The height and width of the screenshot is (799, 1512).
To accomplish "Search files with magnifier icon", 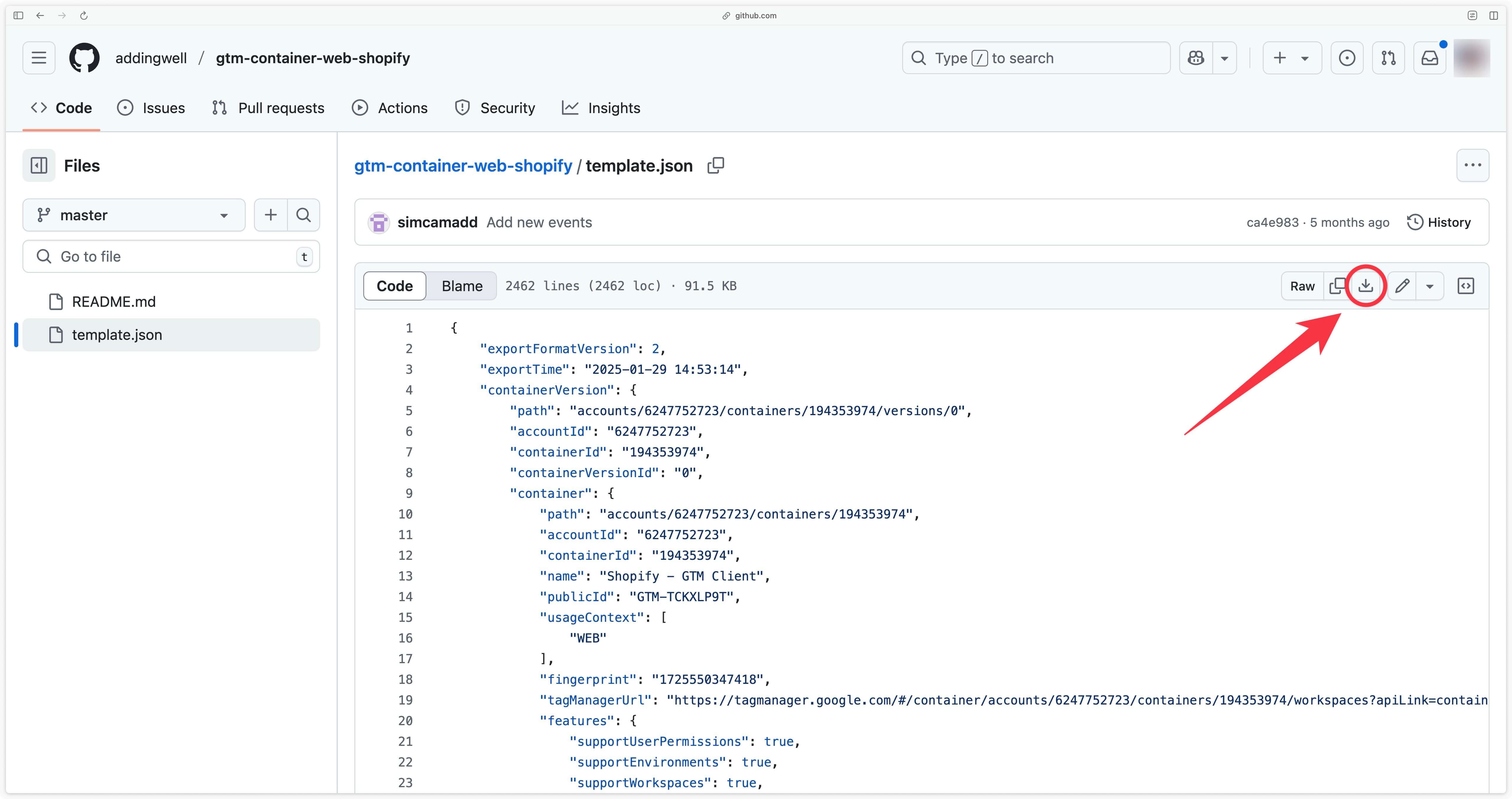I will (304, 215).
